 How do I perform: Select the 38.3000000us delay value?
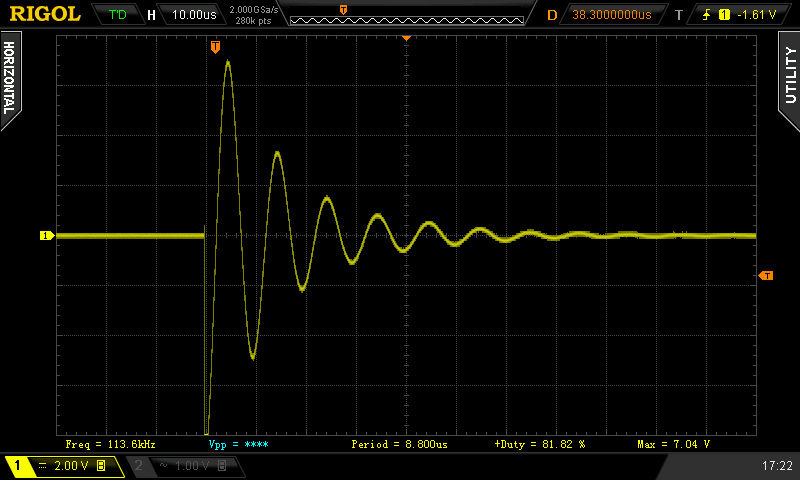click(x=612, y=14)
